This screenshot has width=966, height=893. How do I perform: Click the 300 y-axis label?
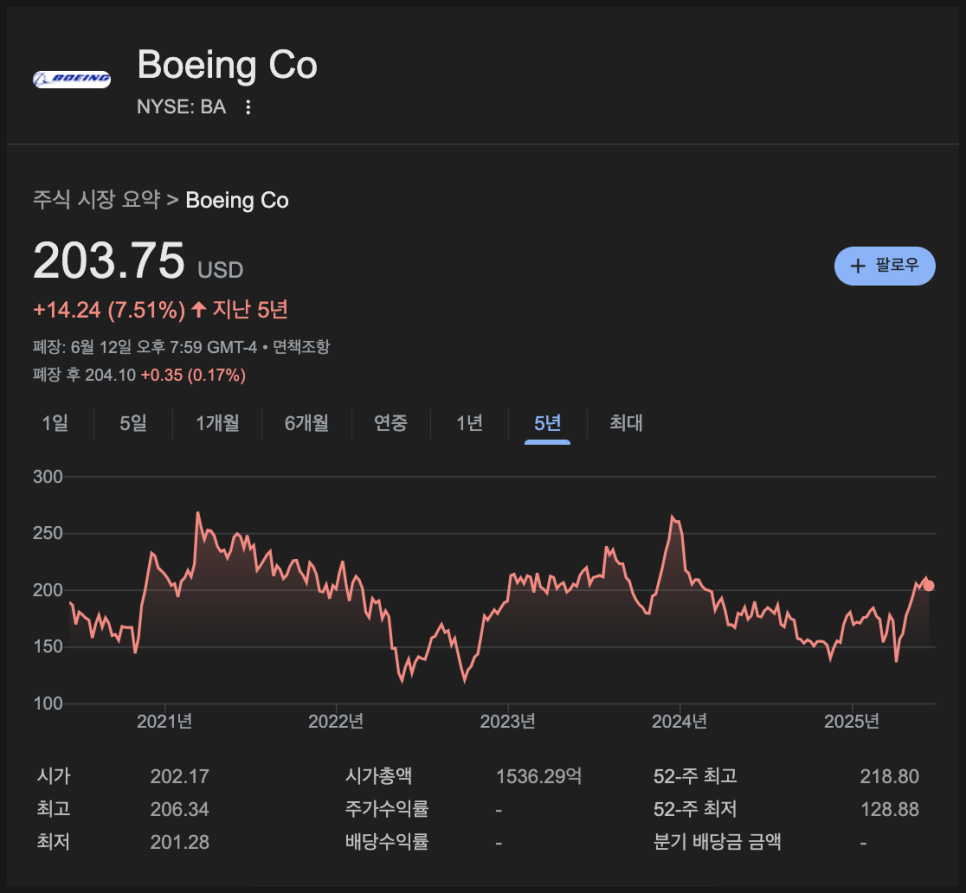click(48, 477)
